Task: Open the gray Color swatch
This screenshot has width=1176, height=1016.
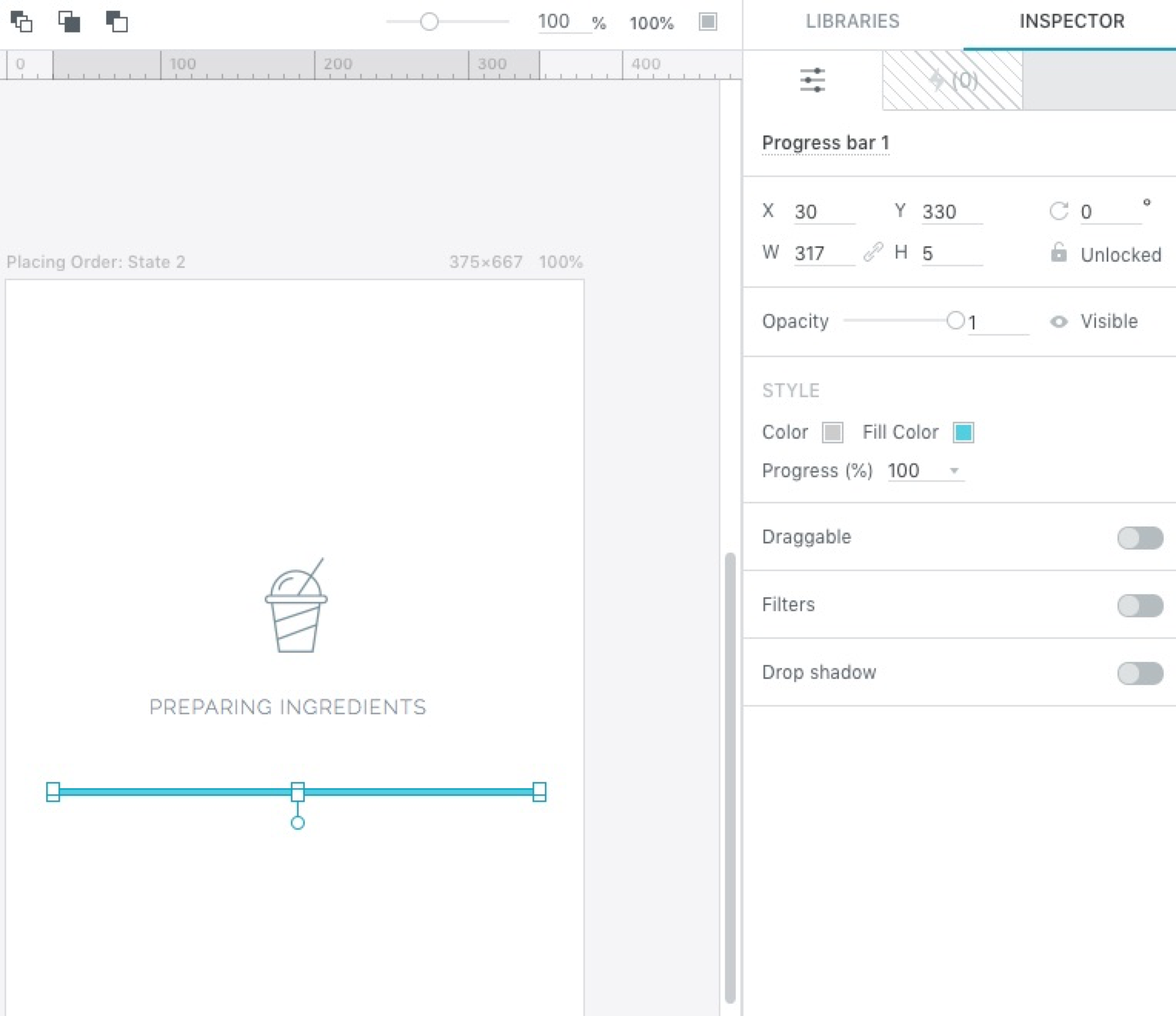Action: coord(833,433)
